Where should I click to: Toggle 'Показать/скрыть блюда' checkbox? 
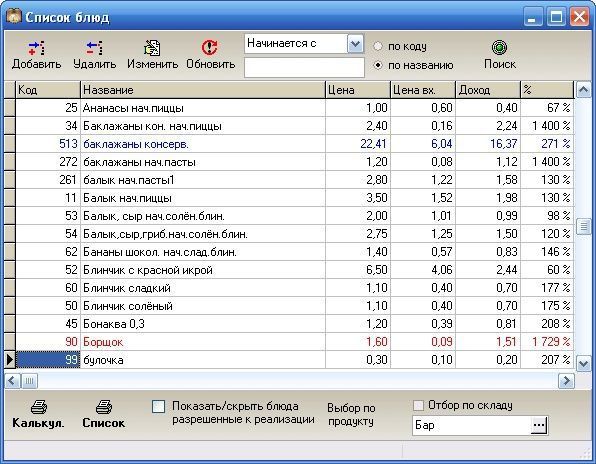[x=159, y=407]
